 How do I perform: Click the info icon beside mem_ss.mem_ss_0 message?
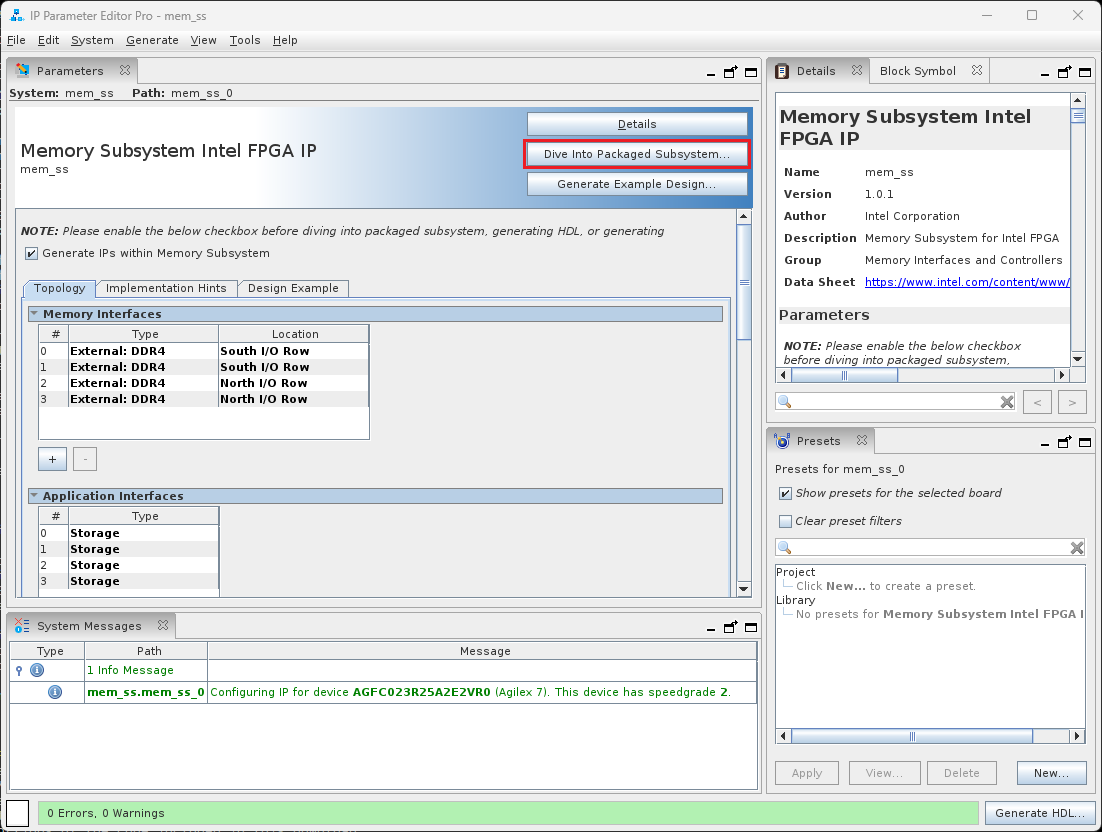(x=55, y=692)
